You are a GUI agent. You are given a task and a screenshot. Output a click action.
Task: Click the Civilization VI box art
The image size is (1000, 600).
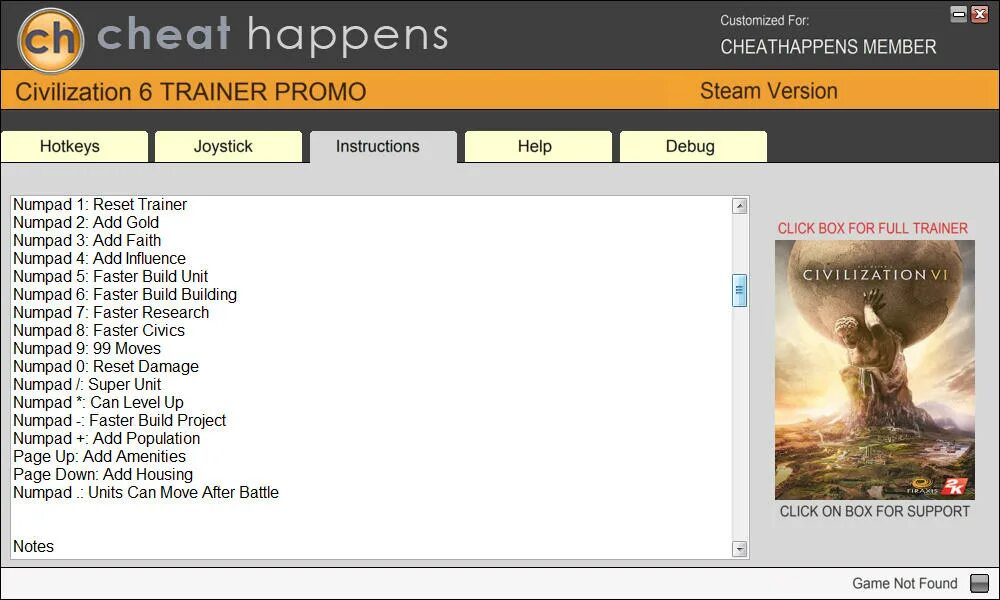coord(874,370)
